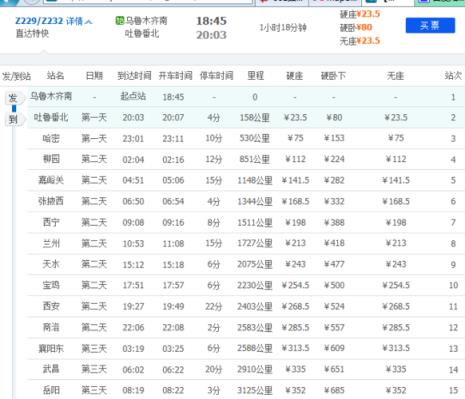The height and width of the screenshot is (399, 465).
Task: Click the 无座 ¥23.5 price in summary
Action: point(360,41)
